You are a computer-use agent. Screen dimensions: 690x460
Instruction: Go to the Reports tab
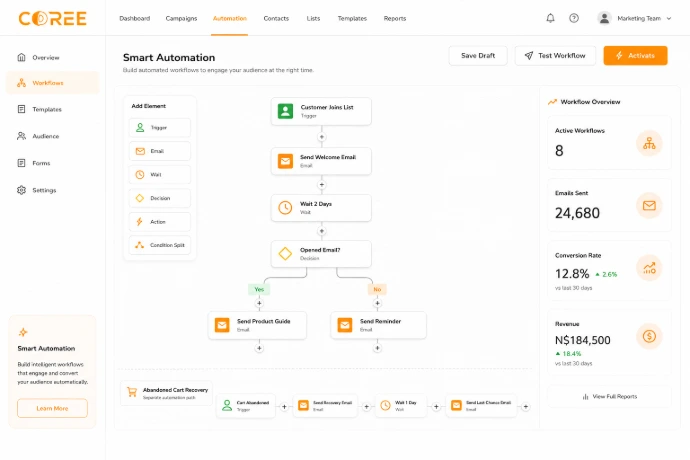(395, 18)
